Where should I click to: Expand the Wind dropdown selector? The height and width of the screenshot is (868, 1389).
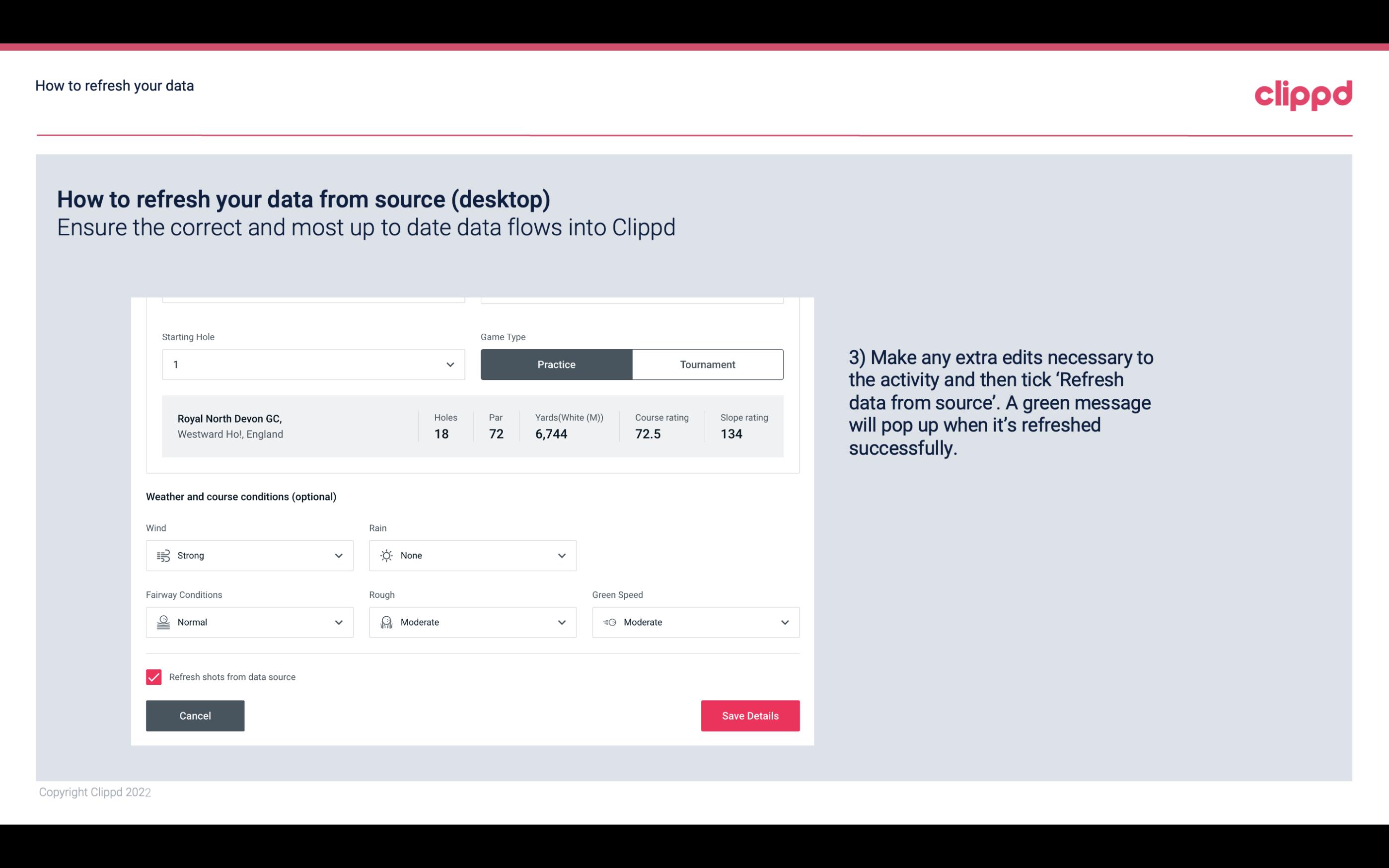[x=338, y=555]
